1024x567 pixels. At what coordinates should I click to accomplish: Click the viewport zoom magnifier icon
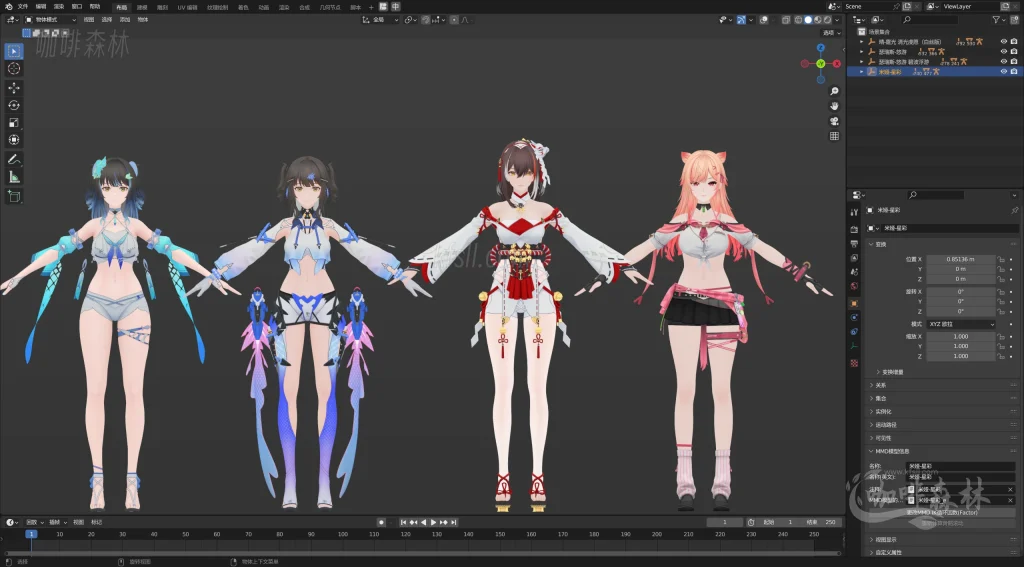point(834,91)
